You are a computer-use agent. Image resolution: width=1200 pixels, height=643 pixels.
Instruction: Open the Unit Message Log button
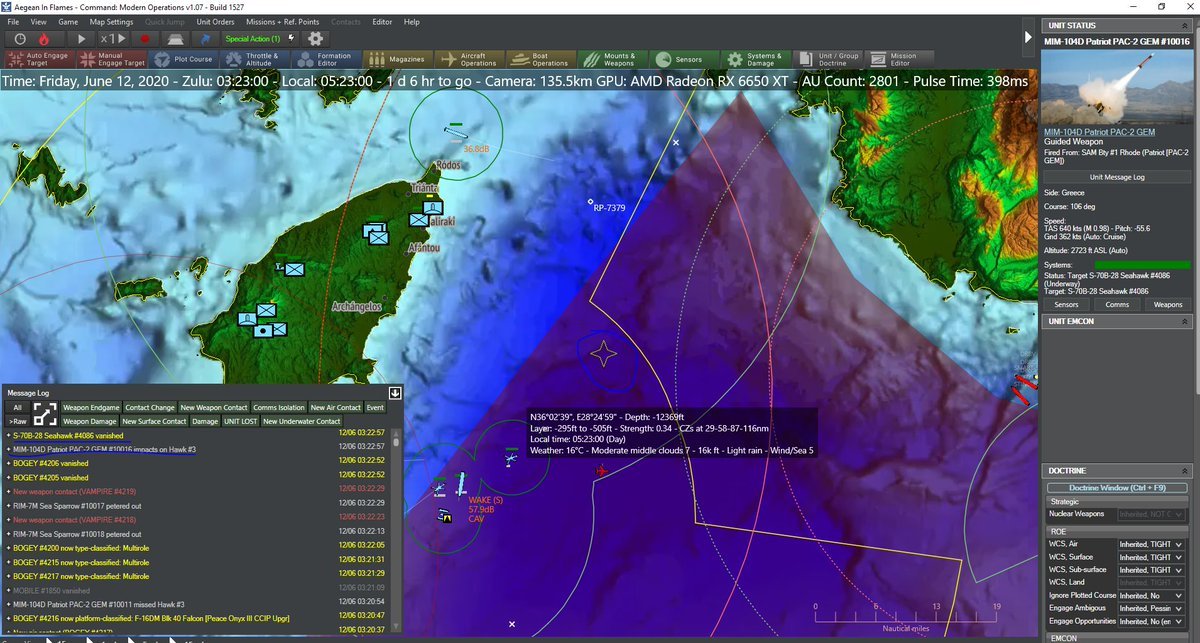tap(1116, 176)
